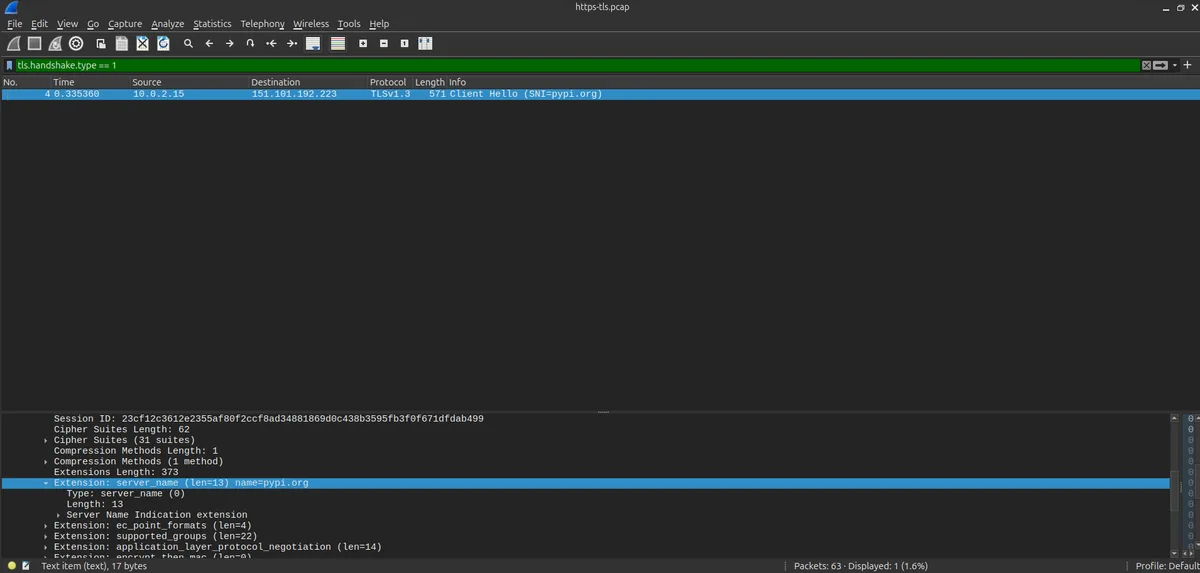
Task: Sort by the No. column header
Action: [26, 82]
